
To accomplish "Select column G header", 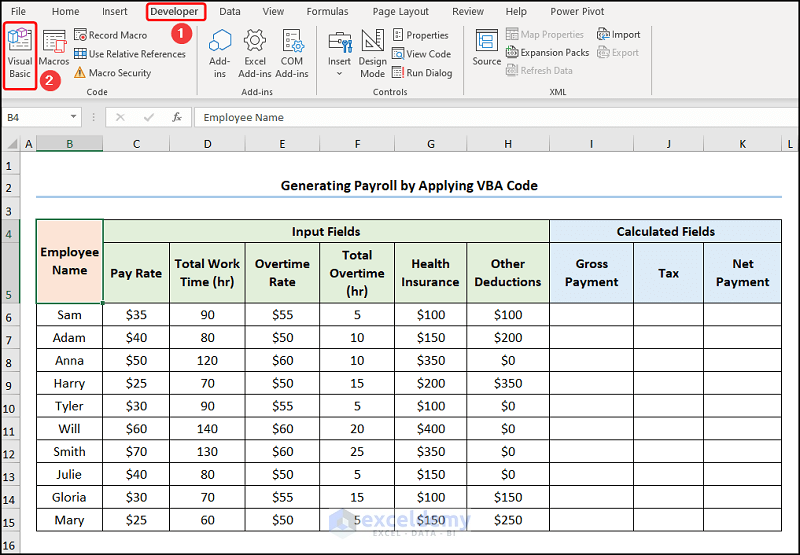I will [x=430, y=145].
